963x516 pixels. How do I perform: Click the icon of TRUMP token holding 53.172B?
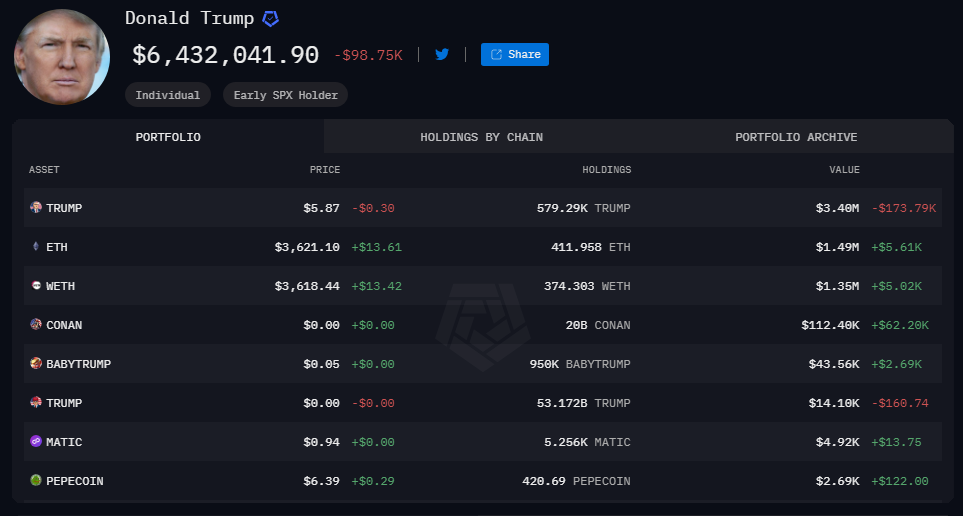point(36,403)
